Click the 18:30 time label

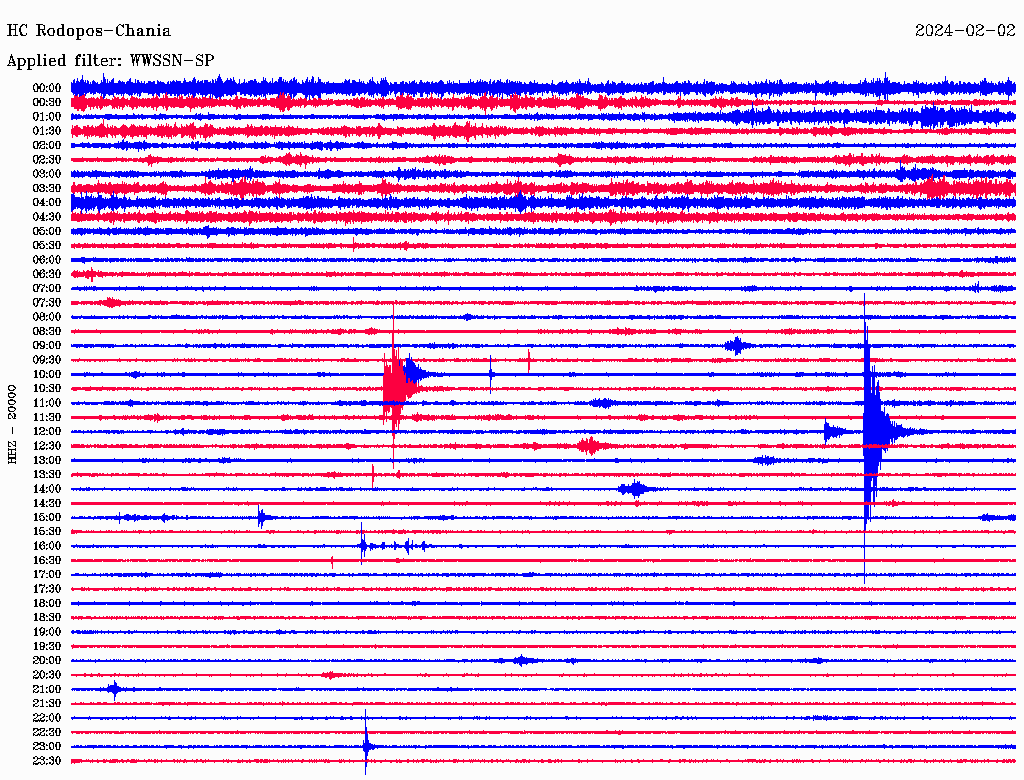[47, 617]
